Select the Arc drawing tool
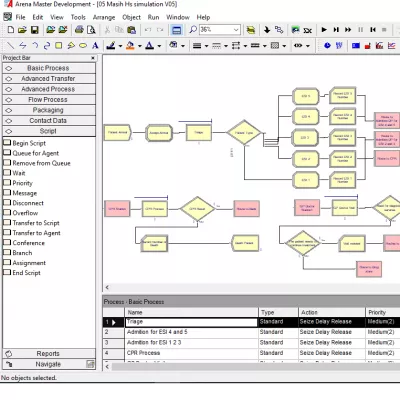The image size is (400, 400). point(35,45)
